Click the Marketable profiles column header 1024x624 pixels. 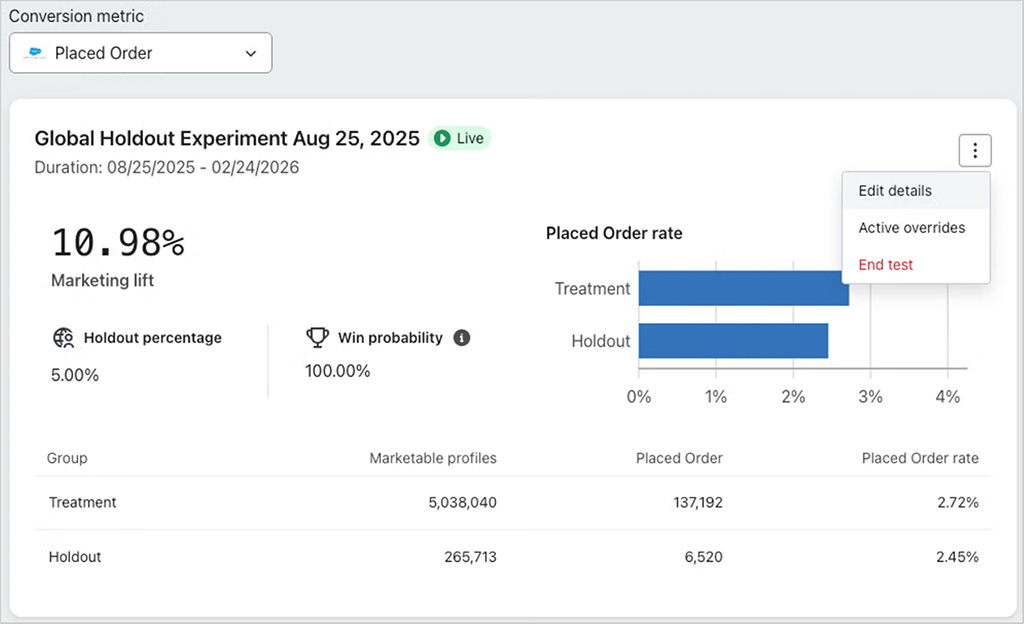point(433,458)
